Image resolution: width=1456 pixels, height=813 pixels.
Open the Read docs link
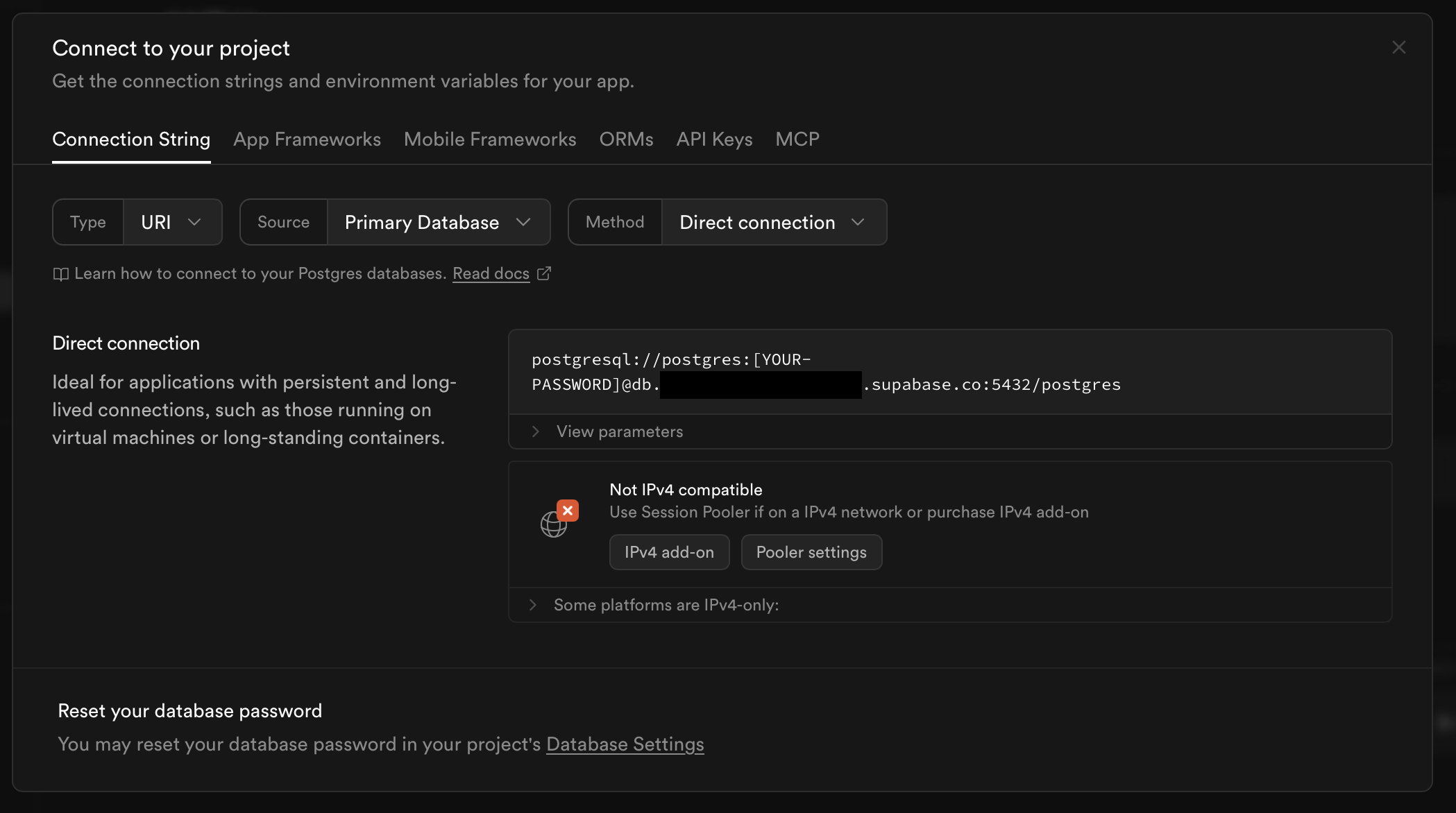[491, 273]
